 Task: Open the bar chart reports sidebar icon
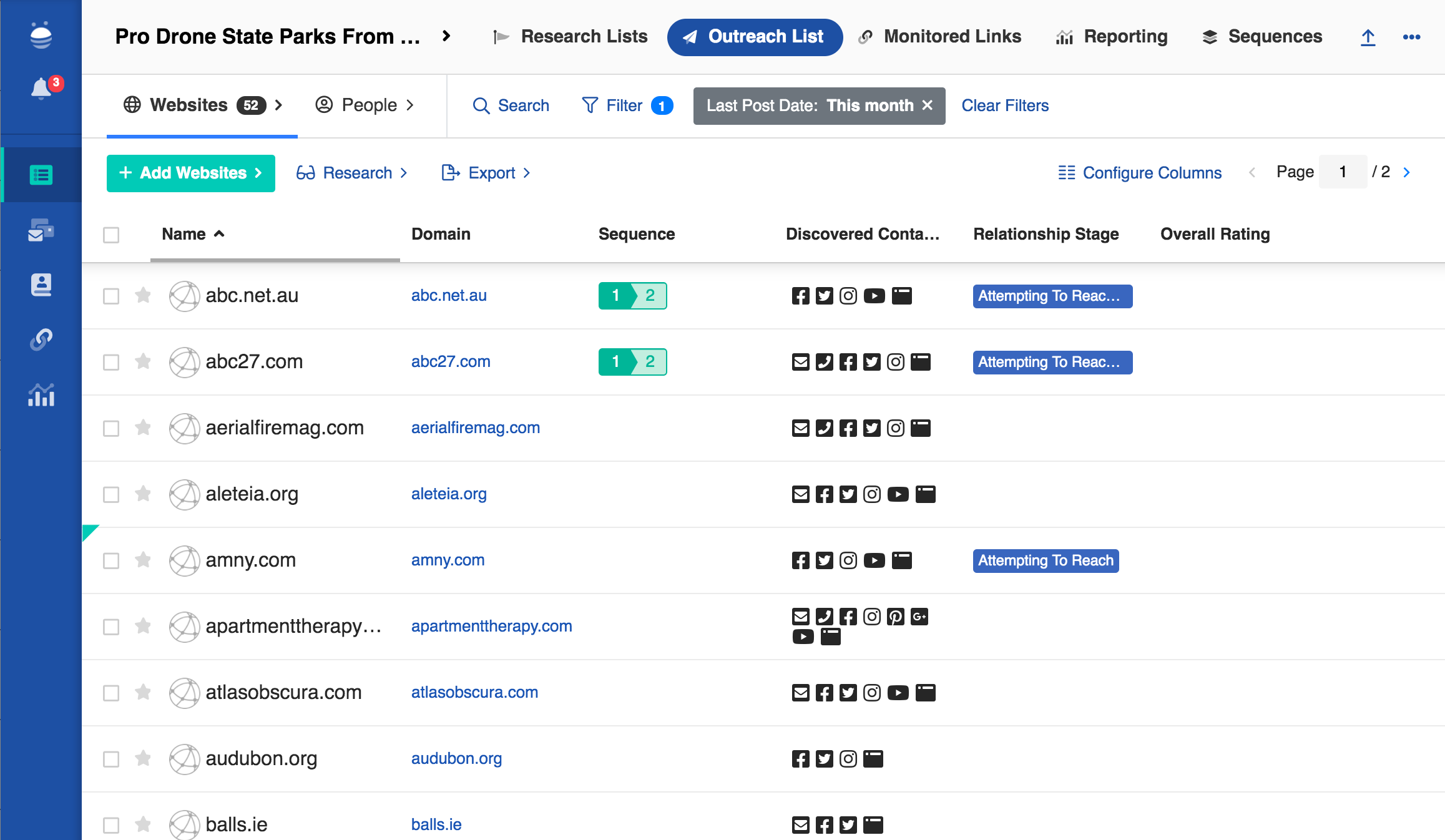tap(41, 395)
